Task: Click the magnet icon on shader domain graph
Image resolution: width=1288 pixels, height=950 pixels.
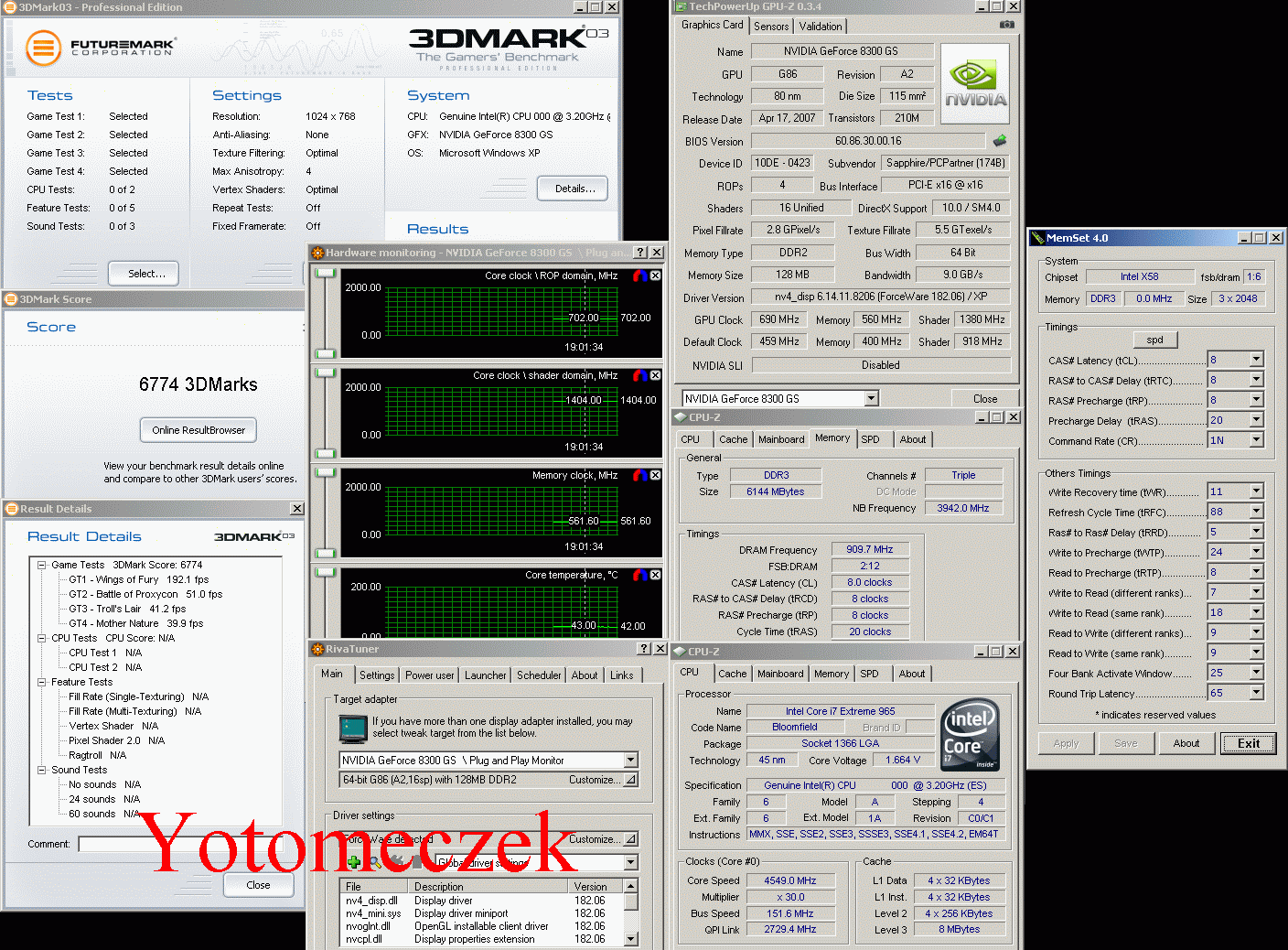Action: [x=640, y=375]
